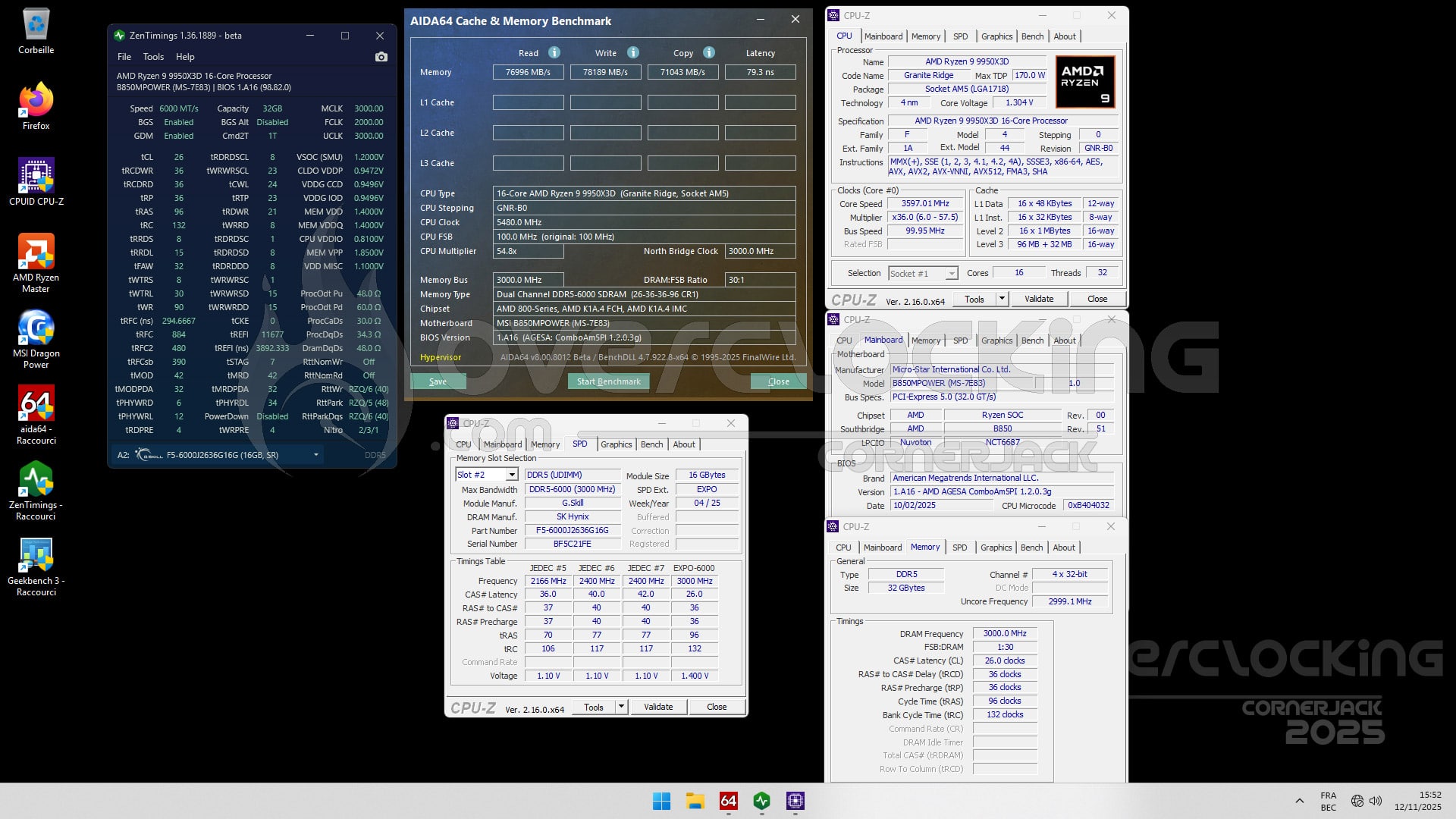This screenshot has height=819, width=1456.
Task: Open the CPU tab in the CPU-Z Memory window
Action: [843, 548]
